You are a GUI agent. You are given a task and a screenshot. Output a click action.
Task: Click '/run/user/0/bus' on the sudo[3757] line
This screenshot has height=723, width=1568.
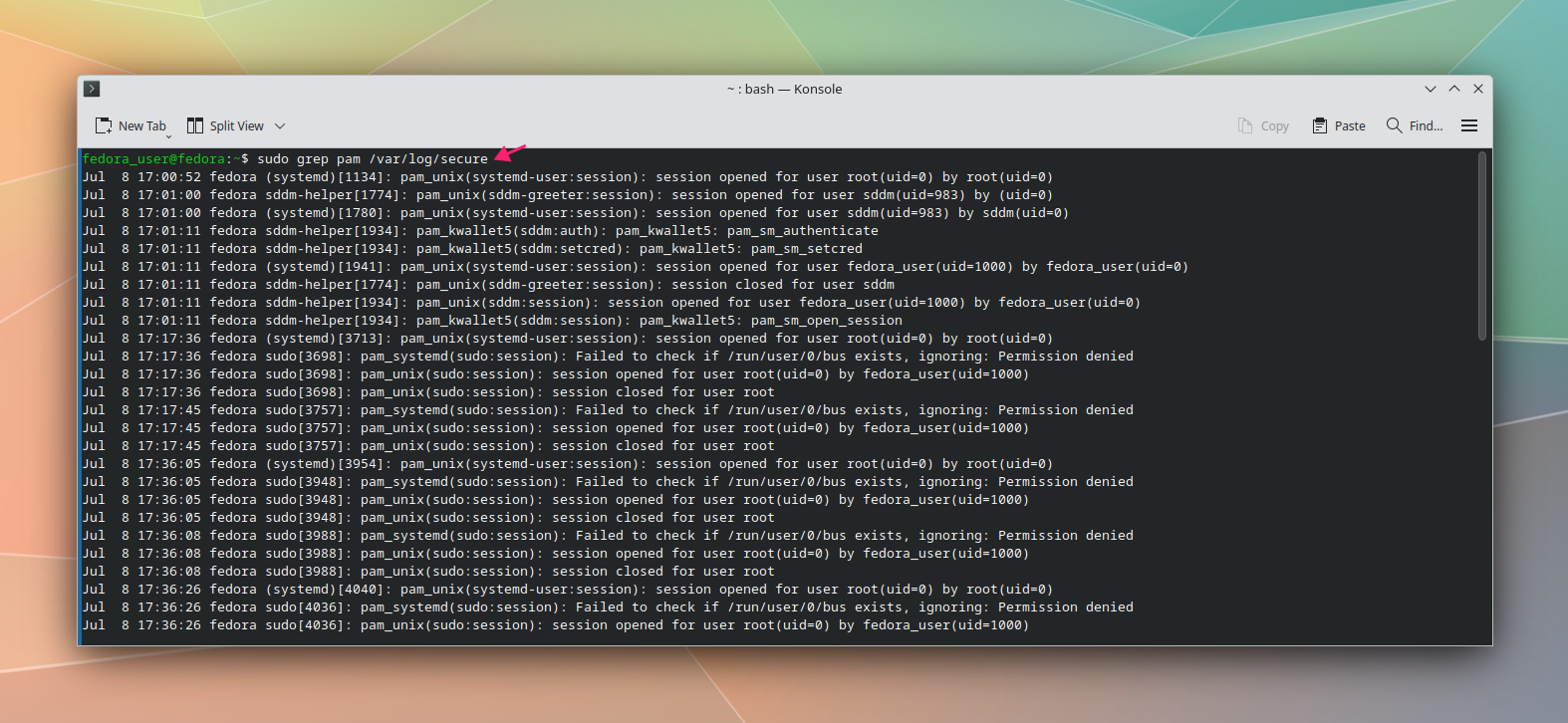click(x=787, y=409)
